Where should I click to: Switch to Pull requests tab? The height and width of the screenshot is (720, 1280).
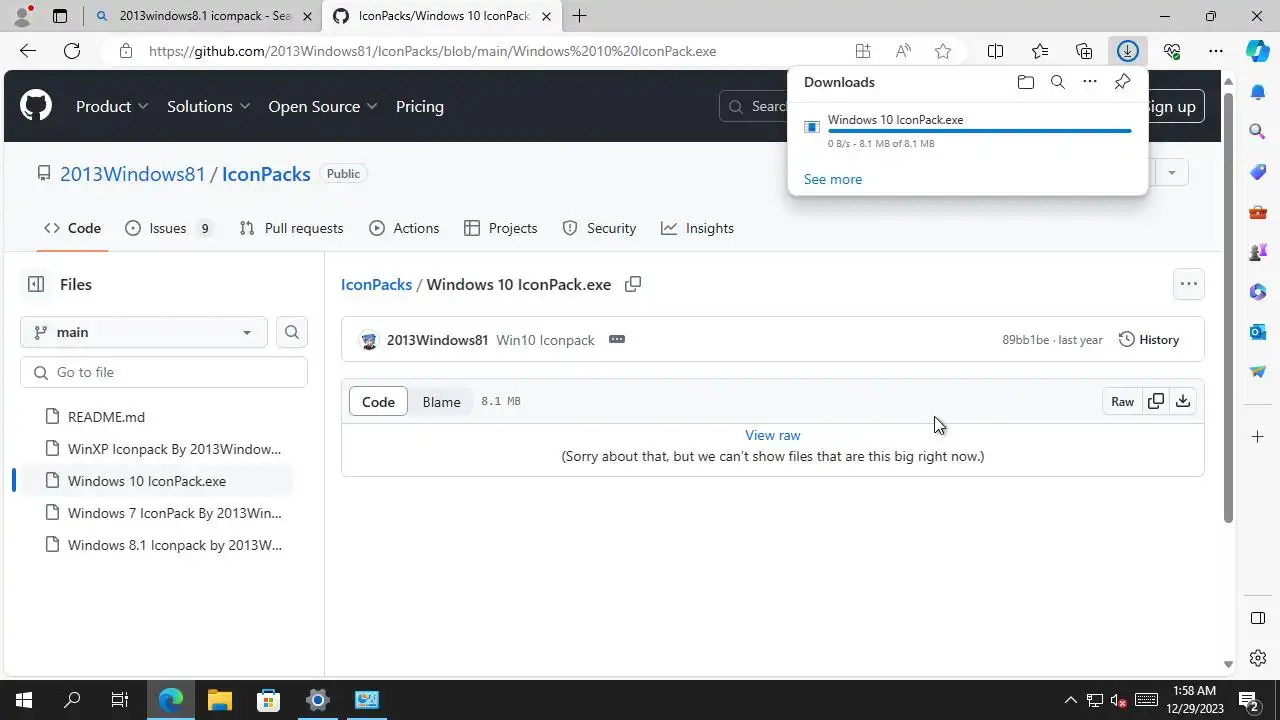(291, 228)
